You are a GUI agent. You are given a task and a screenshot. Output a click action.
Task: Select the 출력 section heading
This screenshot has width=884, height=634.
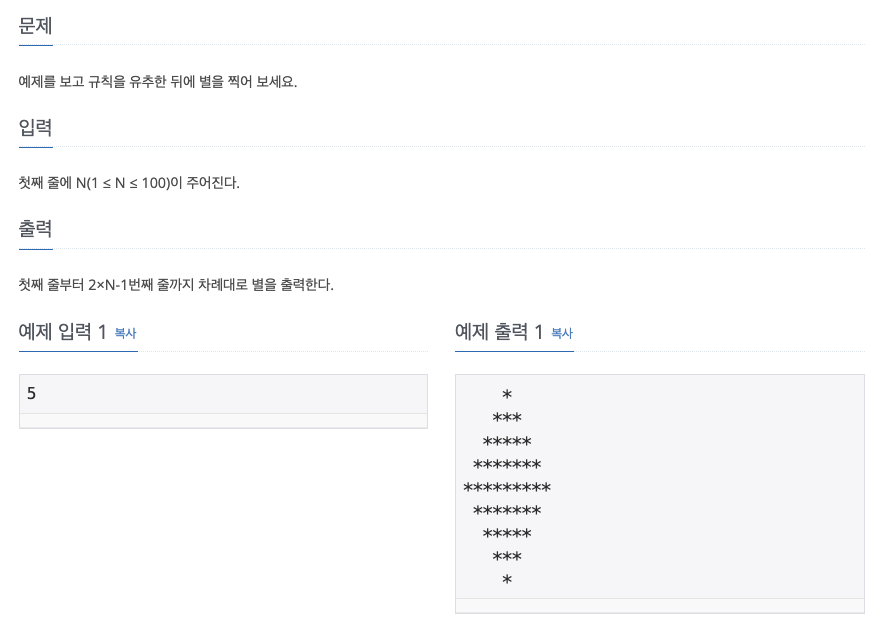pyautogui.click(x=35, y=228)
